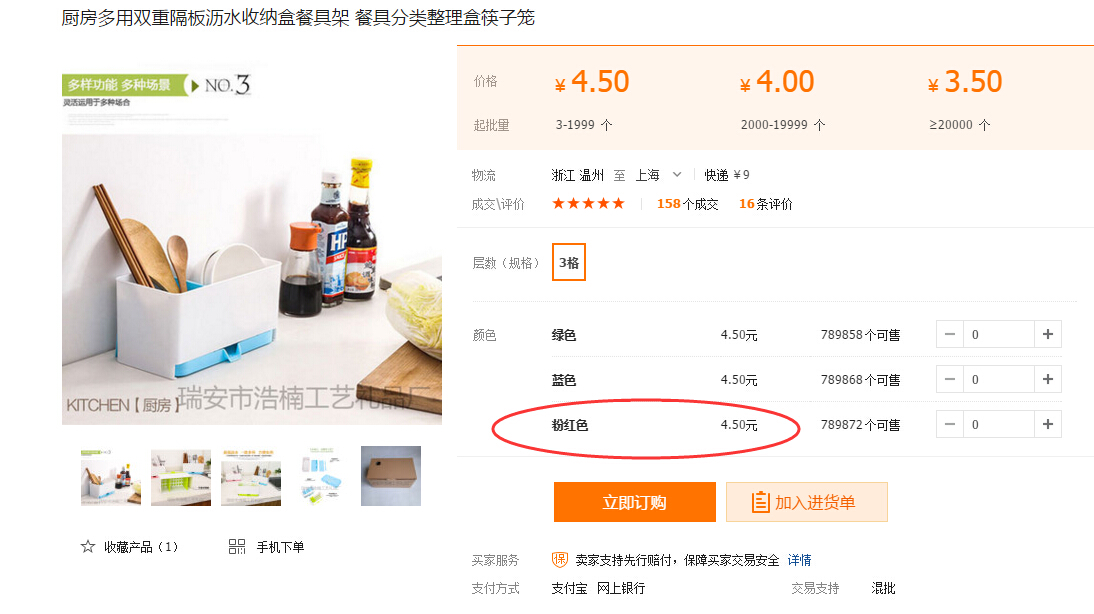Click the five-star rating icons
1094x614 pixels.
(589, 204)
